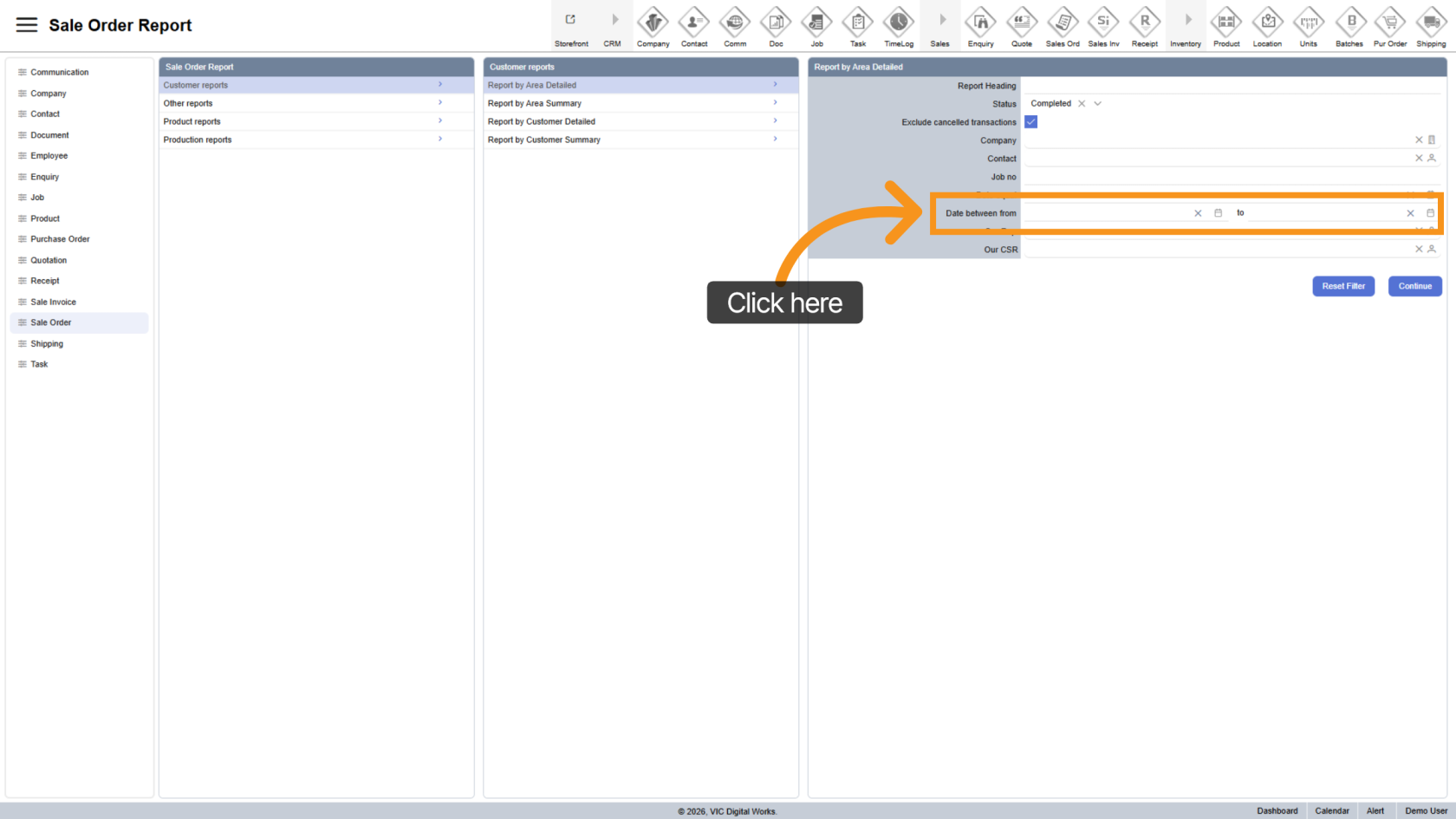
Task: Uncheck Exclude cancelled transactions checkbox
Action: click(1030, 122)
